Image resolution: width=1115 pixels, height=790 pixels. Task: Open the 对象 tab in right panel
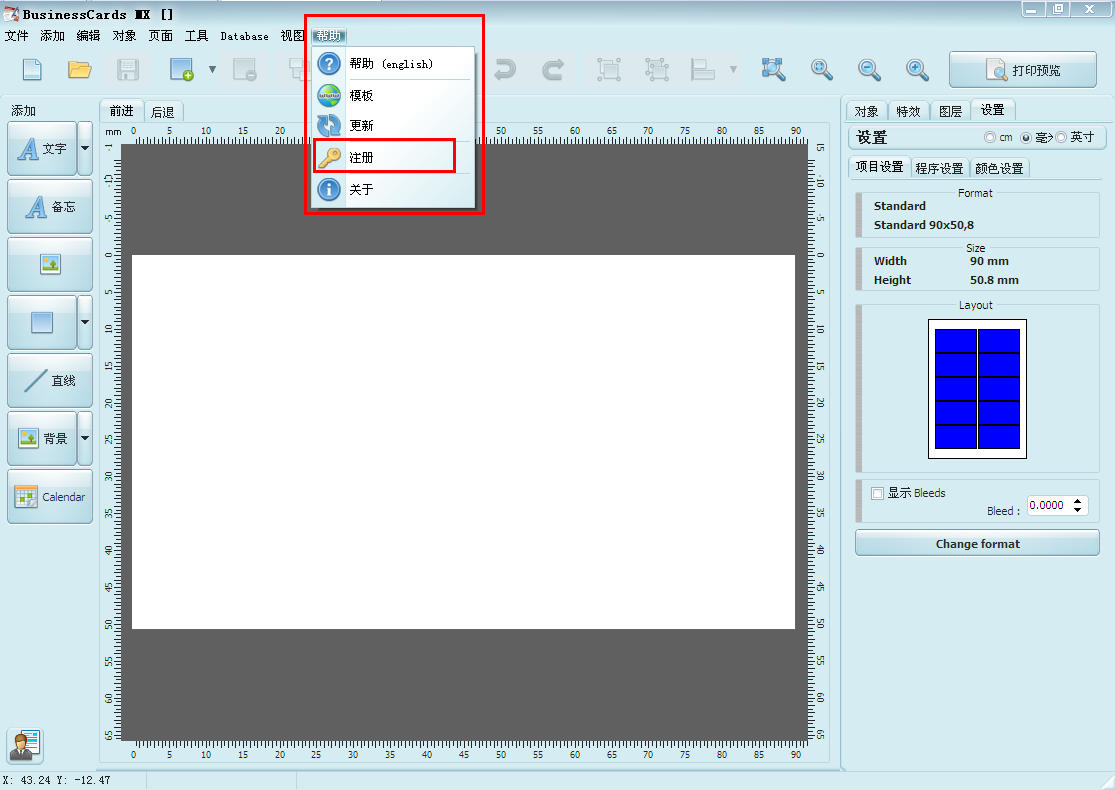point(866,112)
